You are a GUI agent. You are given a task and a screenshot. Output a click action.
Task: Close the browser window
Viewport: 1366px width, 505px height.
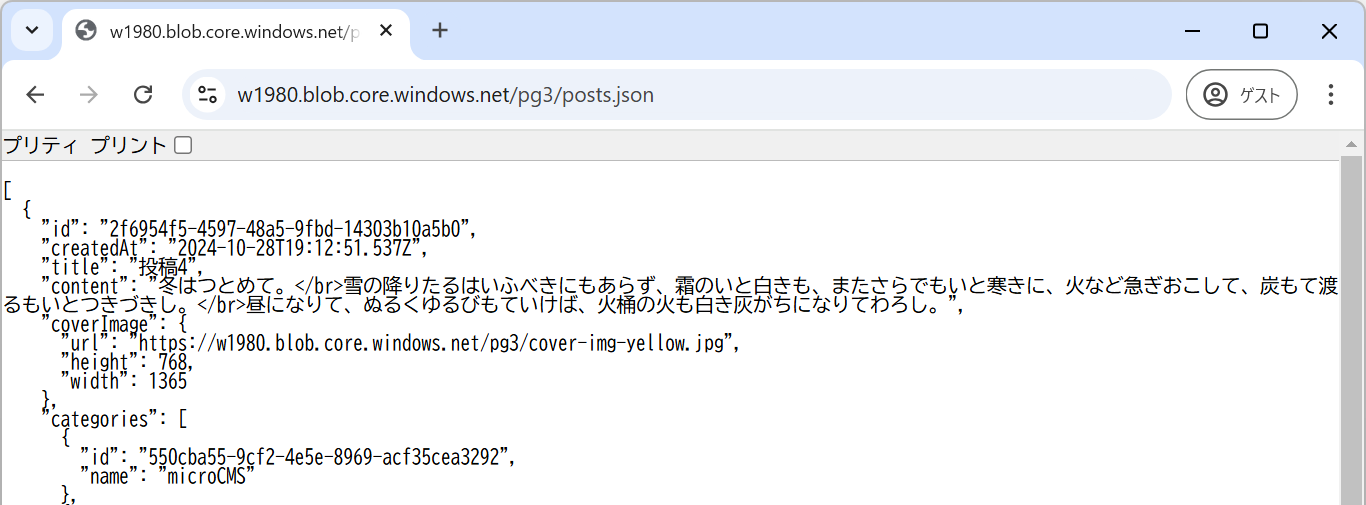[x=1329, y=31]
